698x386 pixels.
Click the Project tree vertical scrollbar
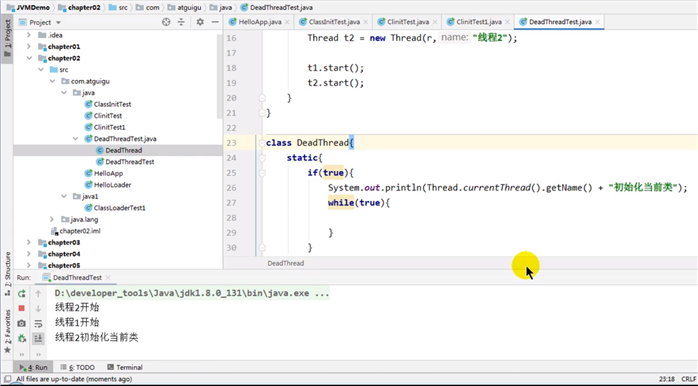(219, 77)
